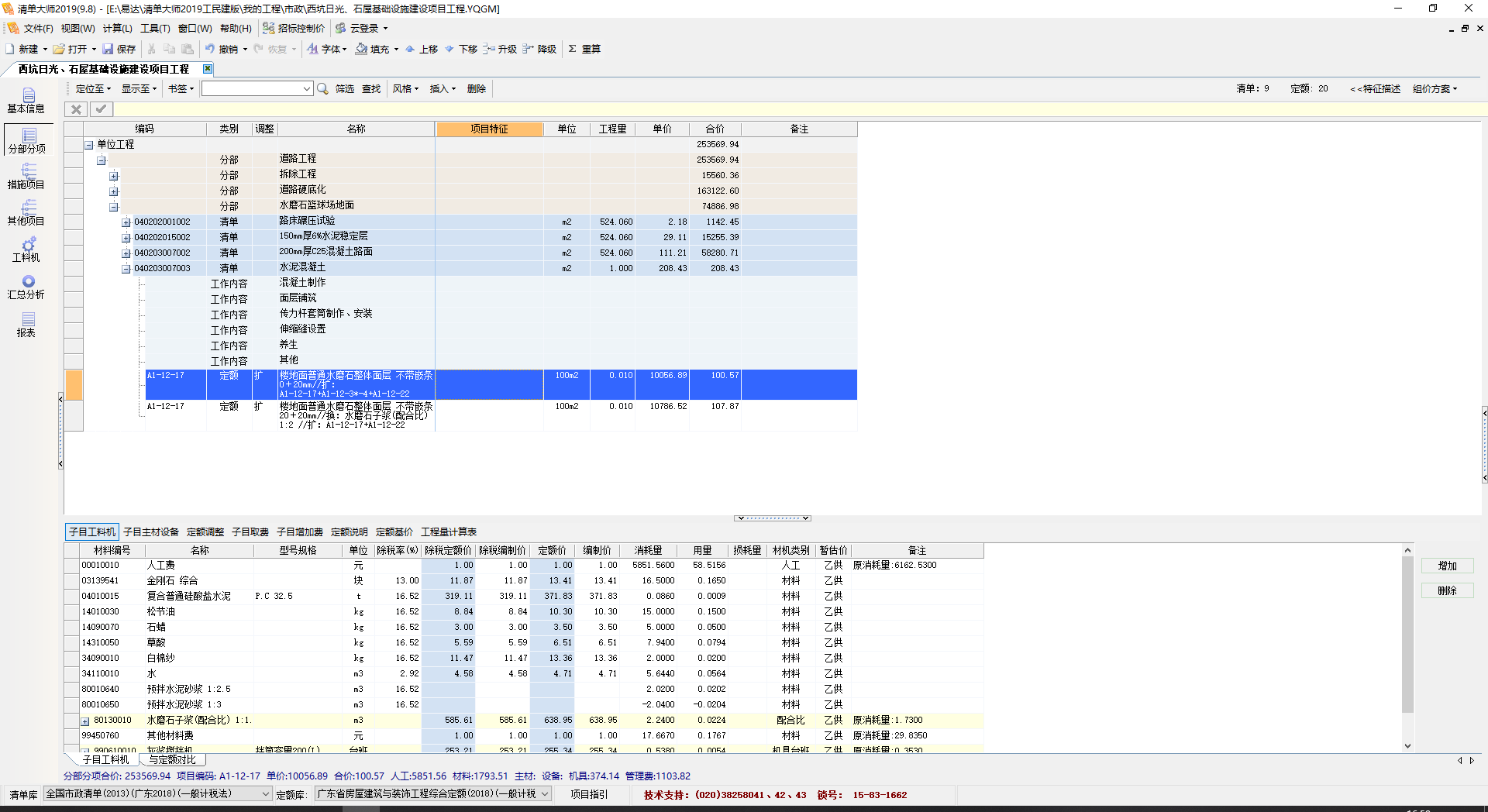
Task: Click the magnifier search icon beside the filter box
Action: (x=323, y=89)
